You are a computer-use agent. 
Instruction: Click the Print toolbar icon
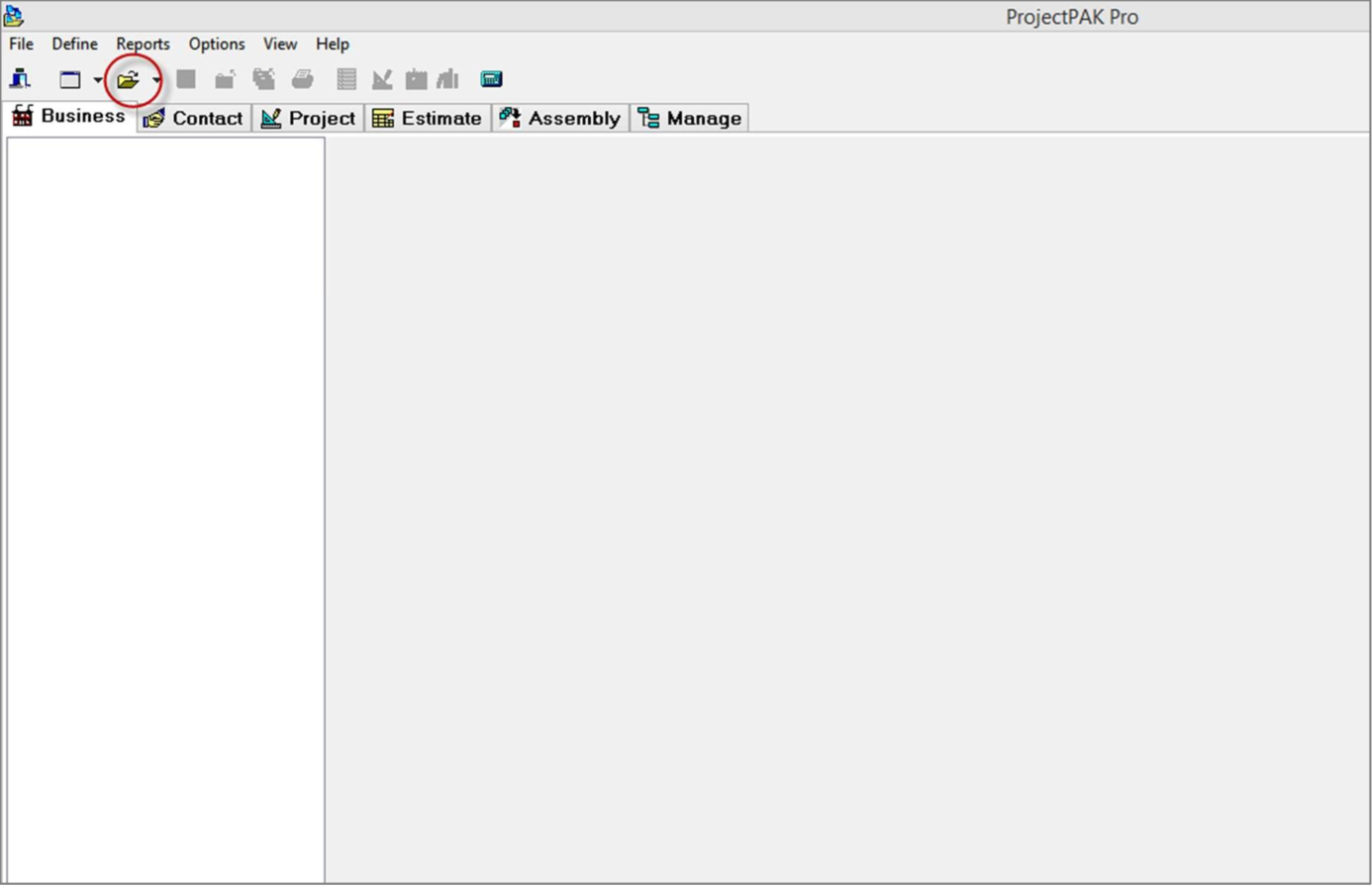pos(303,78)
